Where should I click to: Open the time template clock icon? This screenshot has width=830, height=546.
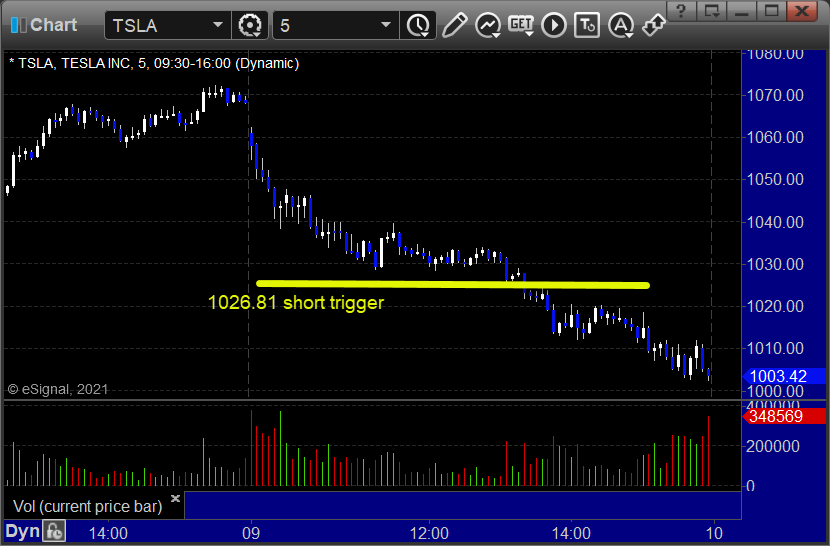pyautogui.click(x=418, y=25)
